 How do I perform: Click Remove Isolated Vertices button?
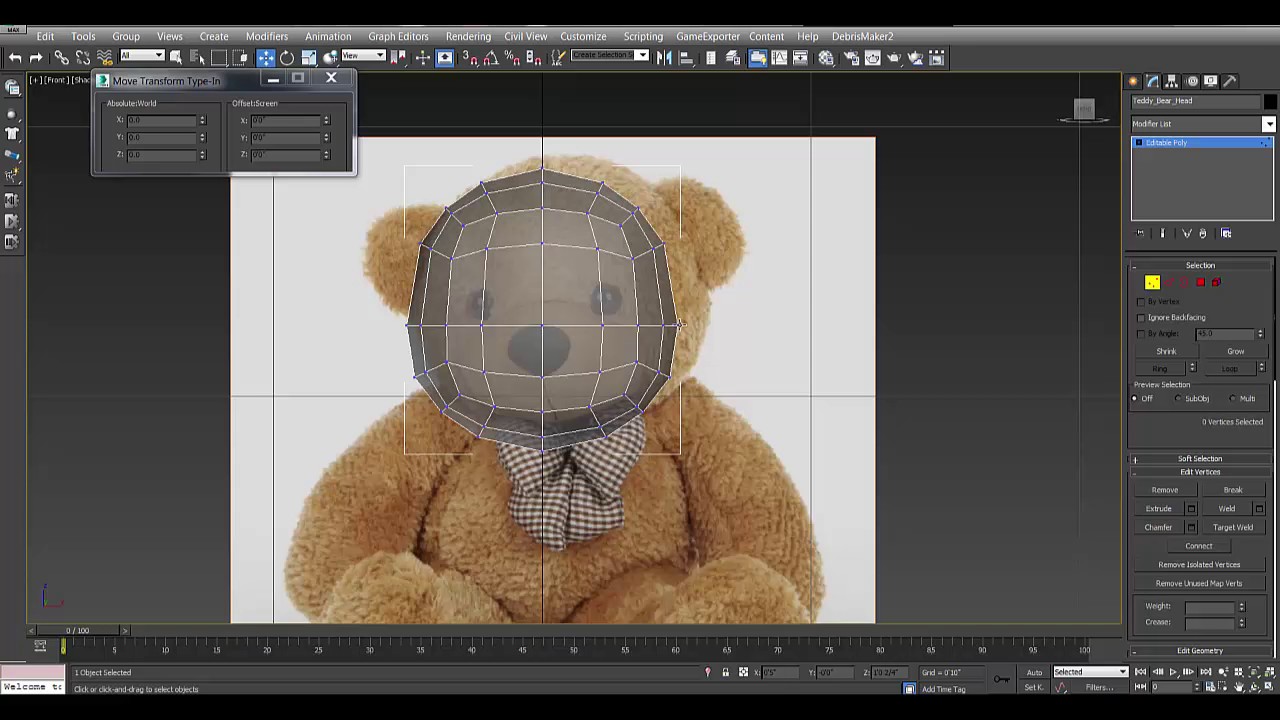pyautogui.click(x=1199, y=565)
